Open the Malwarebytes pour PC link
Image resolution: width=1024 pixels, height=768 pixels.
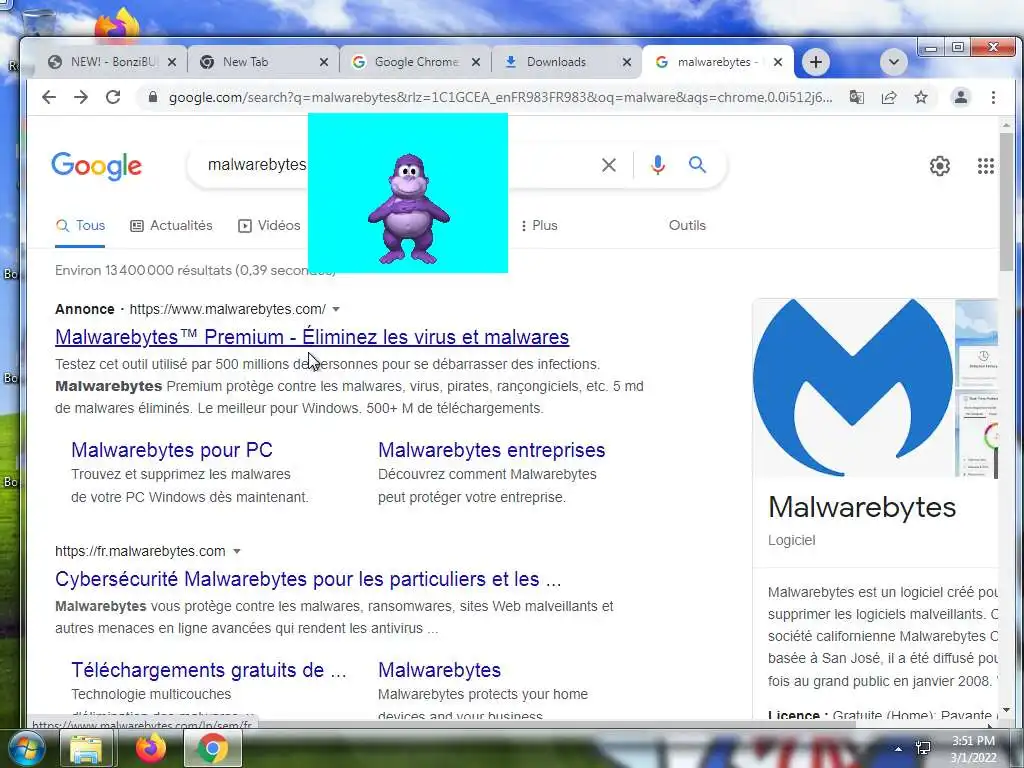pyautogui.click(x=172, y=450)
